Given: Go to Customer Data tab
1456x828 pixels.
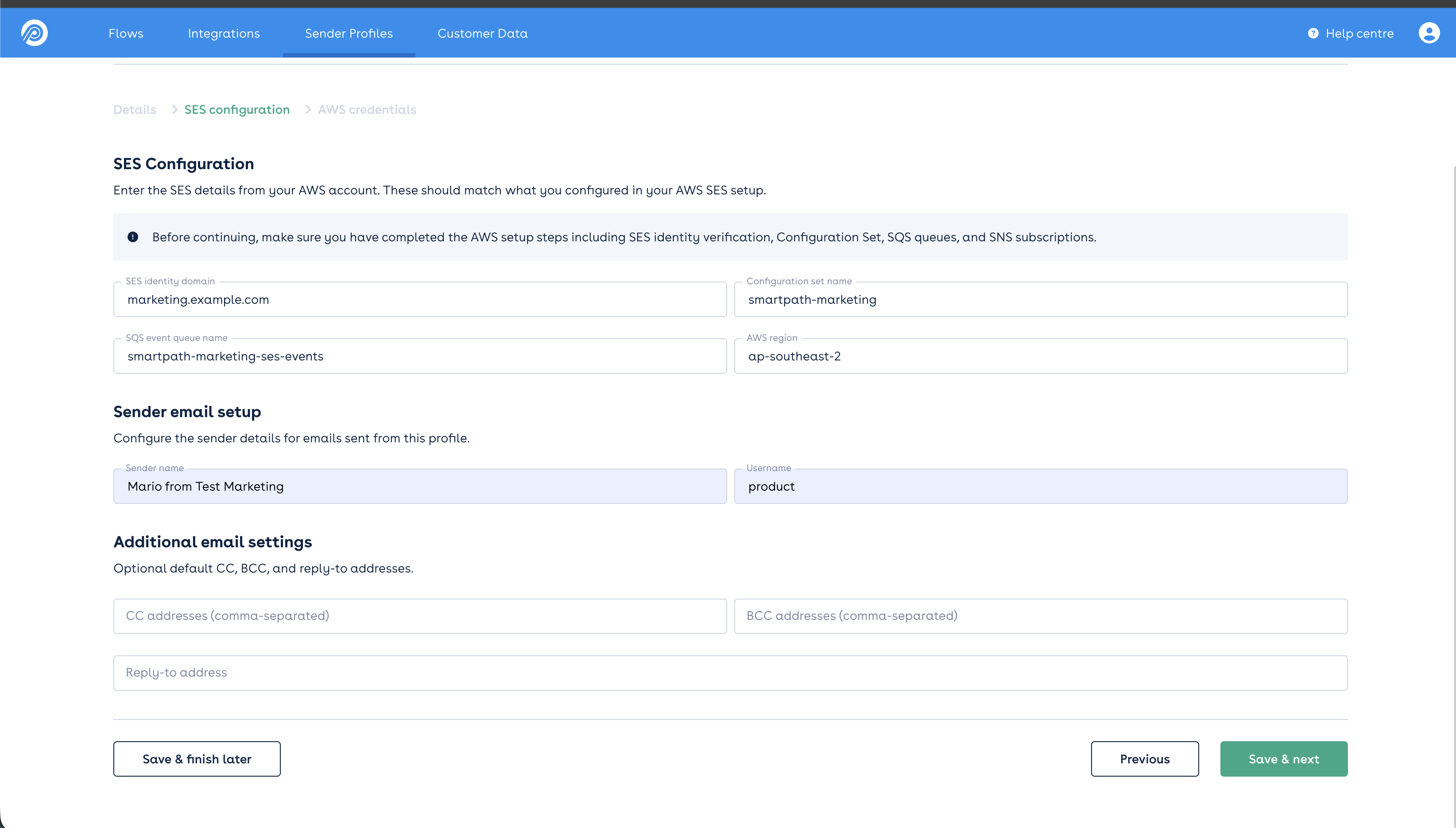Looking at the screenshot, I should click(x=482, y=34).
